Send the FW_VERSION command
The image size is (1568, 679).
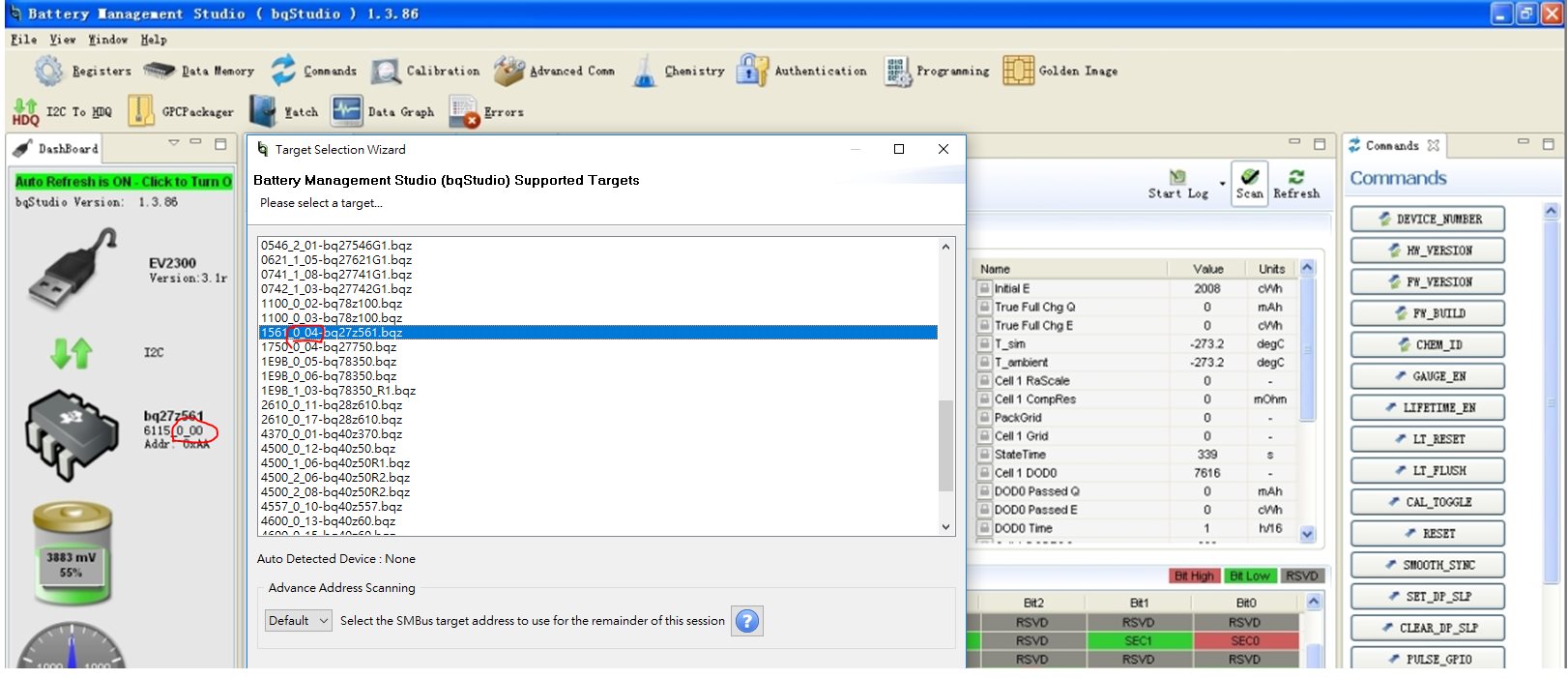pos(1427,281)
